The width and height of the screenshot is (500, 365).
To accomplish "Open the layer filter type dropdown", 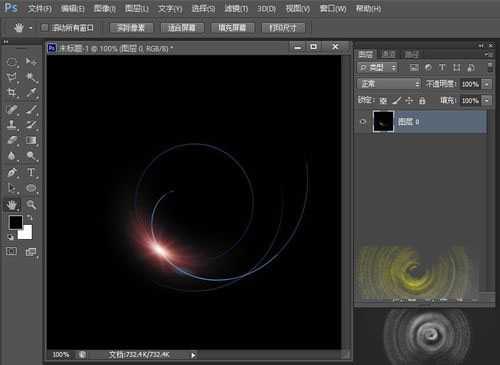I will pyautogui.click(x=378, y=68).
